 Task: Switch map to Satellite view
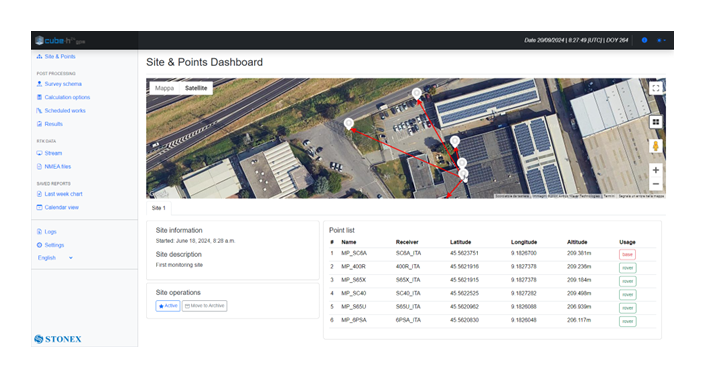(x=196, y=88)
